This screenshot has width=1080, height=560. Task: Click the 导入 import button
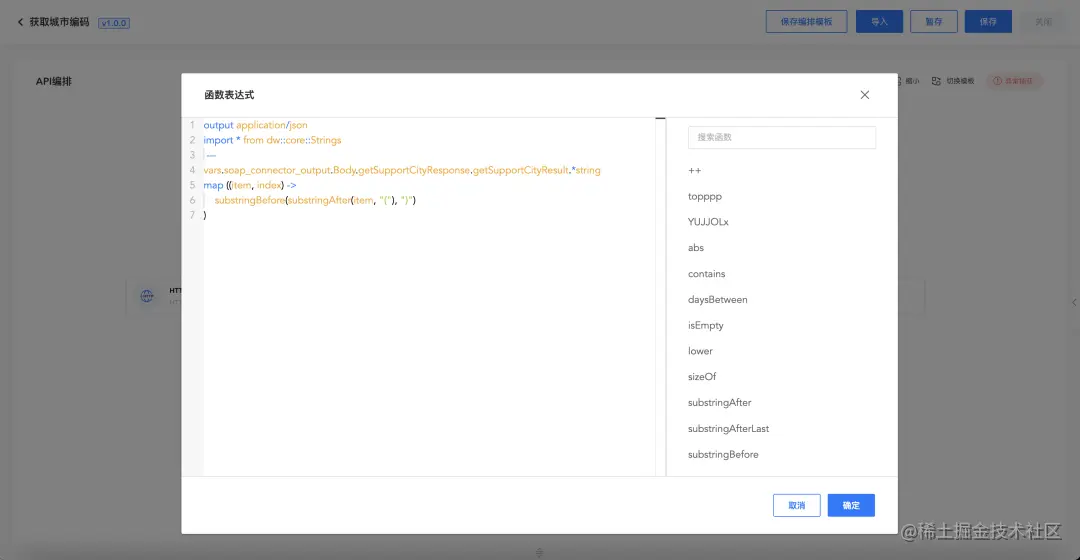(879, 21)
